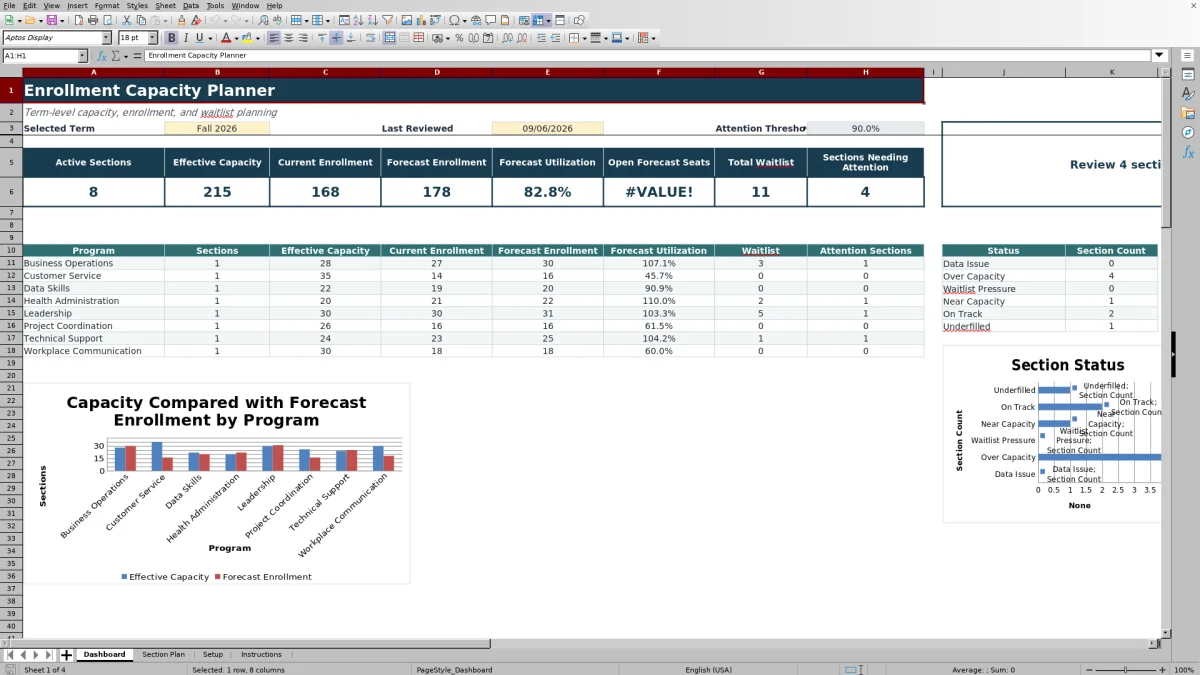The height and width of the screenshot is (675, 1200).
Task: Open the Paste dropdown arrow
Action: (x=166, y=20)
